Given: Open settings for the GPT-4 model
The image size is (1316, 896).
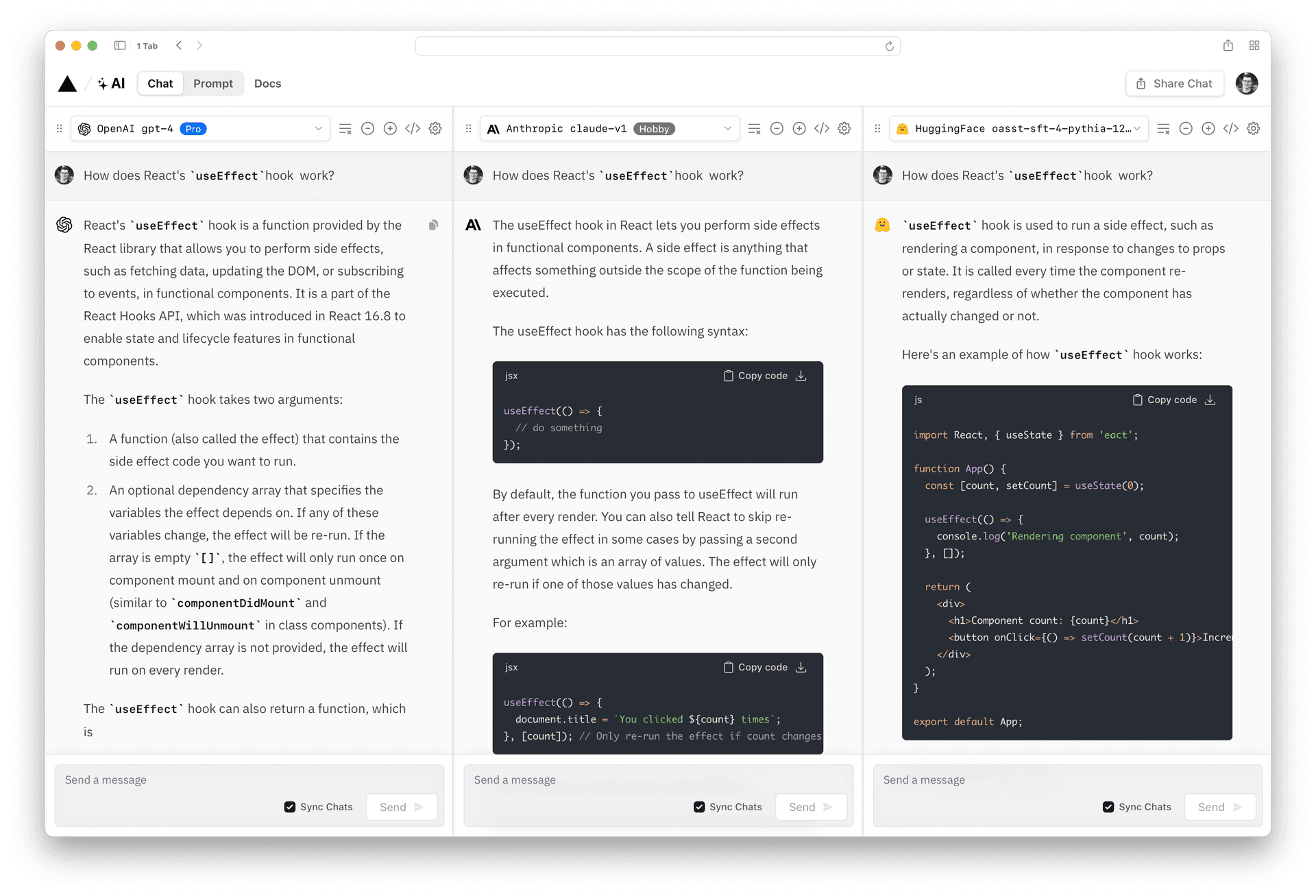Looking at the screenshot, I should pyautogui.click(x=435, y=128).
